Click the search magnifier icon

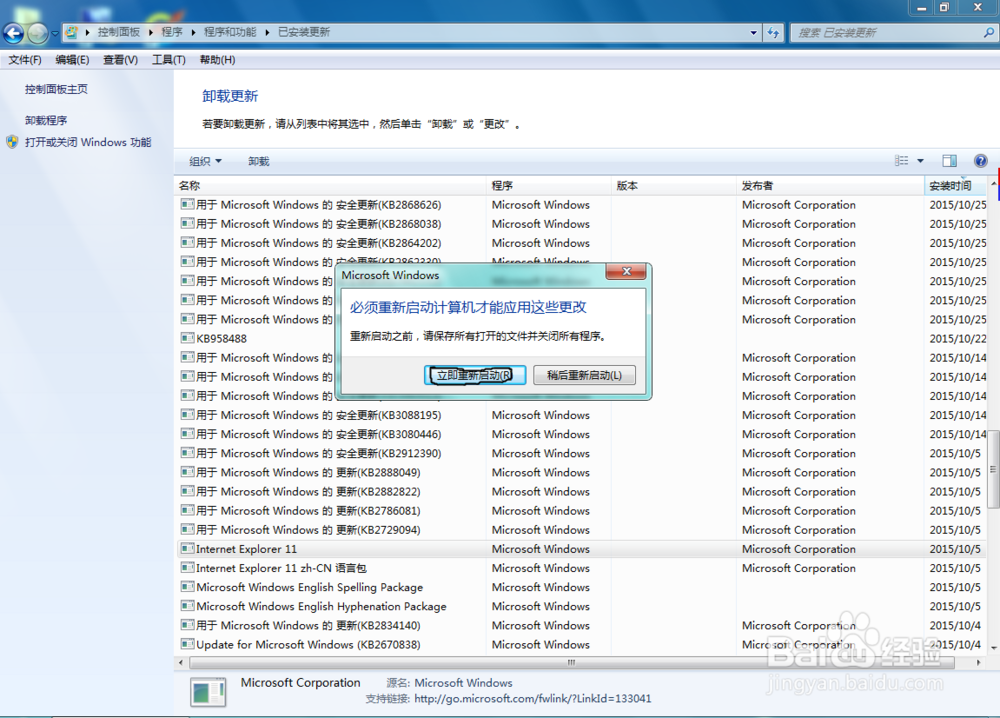coord(989,33)
